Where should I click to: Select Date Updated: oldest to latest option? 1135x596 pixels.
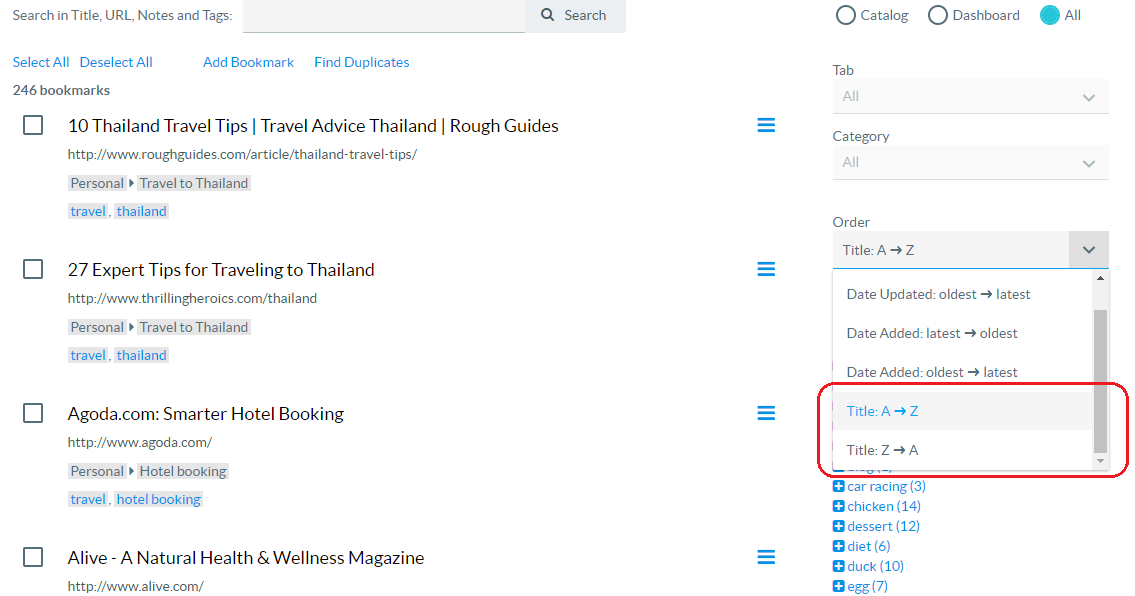[935, 294]
